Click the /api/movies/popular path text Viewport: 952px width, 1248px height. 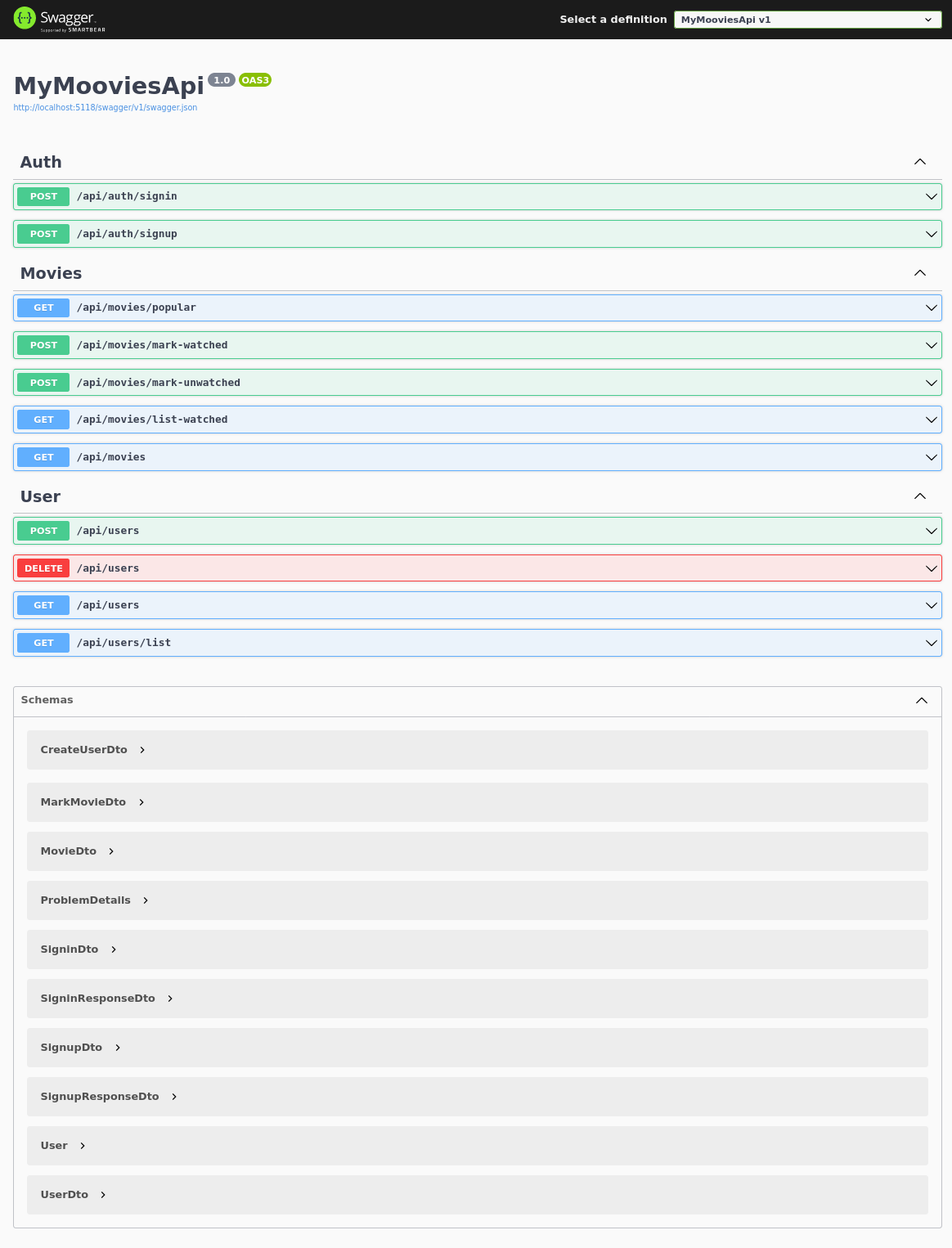137,308
